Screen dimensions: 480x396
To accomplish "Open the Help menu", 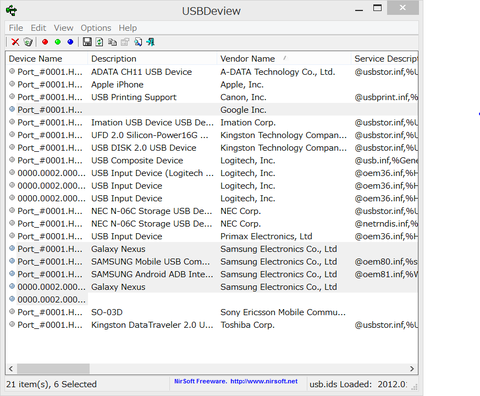I will pyautogui.click(x=128, y=28).
